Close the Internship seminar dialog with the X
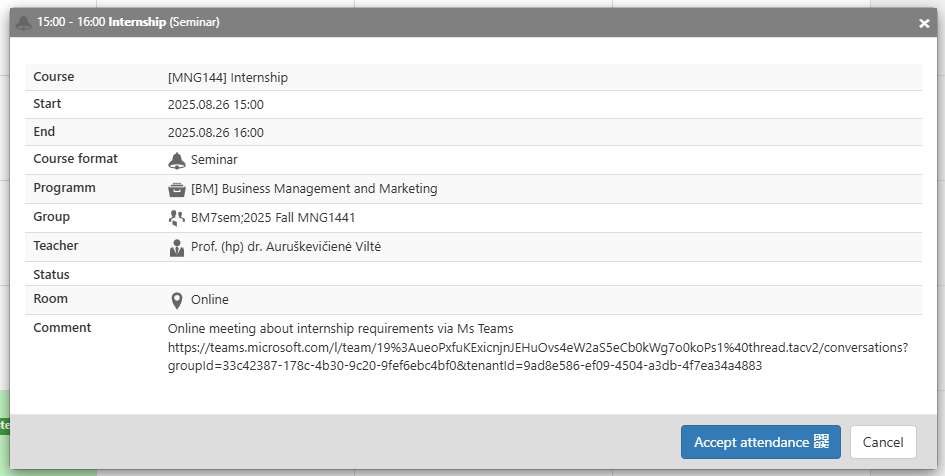The width and height of the screenshot is (945, 476). pos(924,23)
